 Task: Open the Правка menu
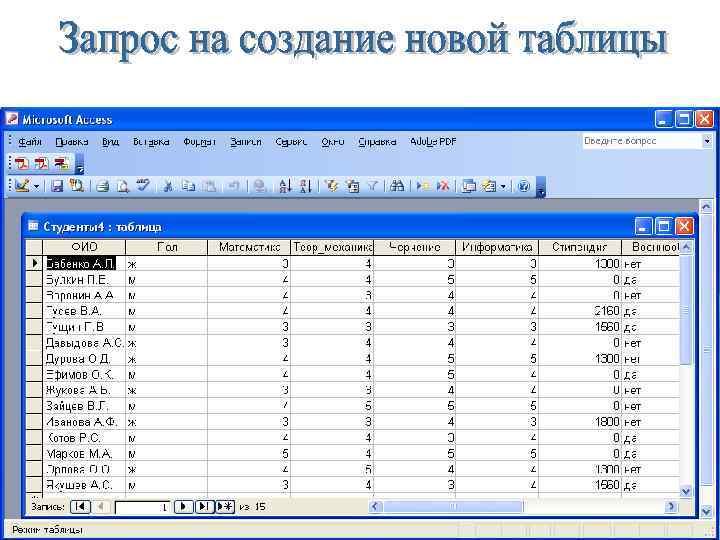(x=72, y=142)
